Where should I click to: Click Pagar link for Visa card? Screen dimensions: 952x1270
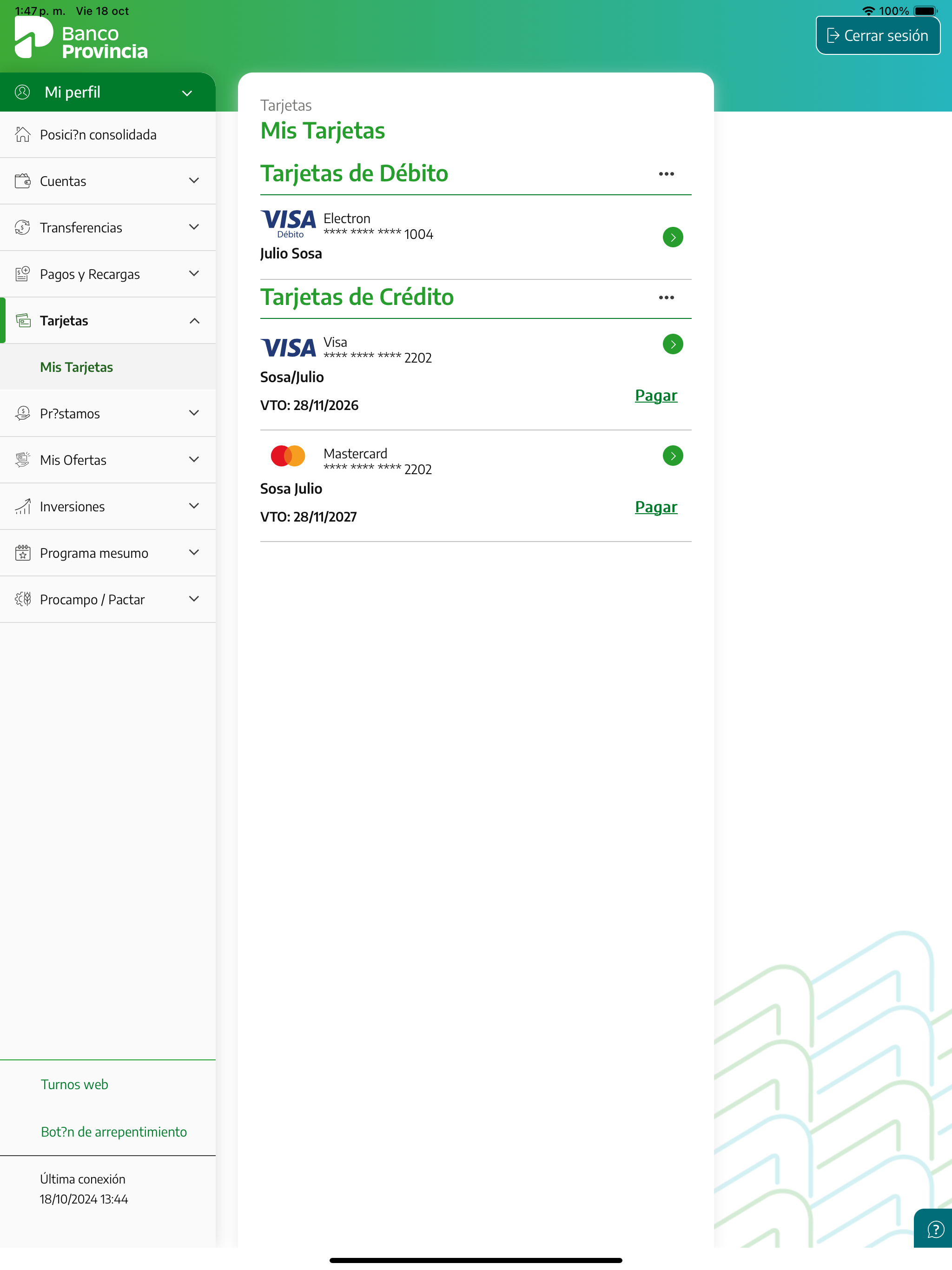(656, 396)
